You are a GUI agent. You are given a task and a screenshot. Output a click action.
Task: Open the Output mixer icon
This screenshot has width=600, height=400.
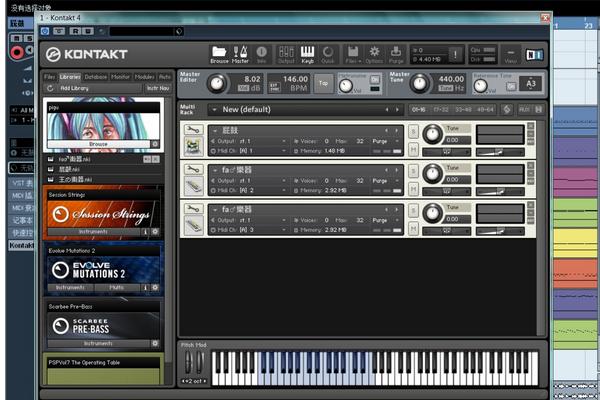pyautogui.click(x=286, y=55)
